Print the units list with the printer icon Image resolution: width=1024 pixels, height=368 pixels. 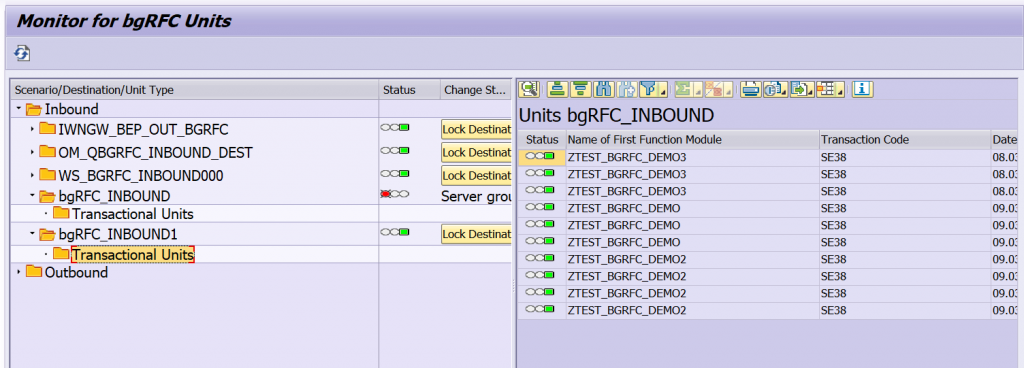pyautogui.click(x=750, y=89)
